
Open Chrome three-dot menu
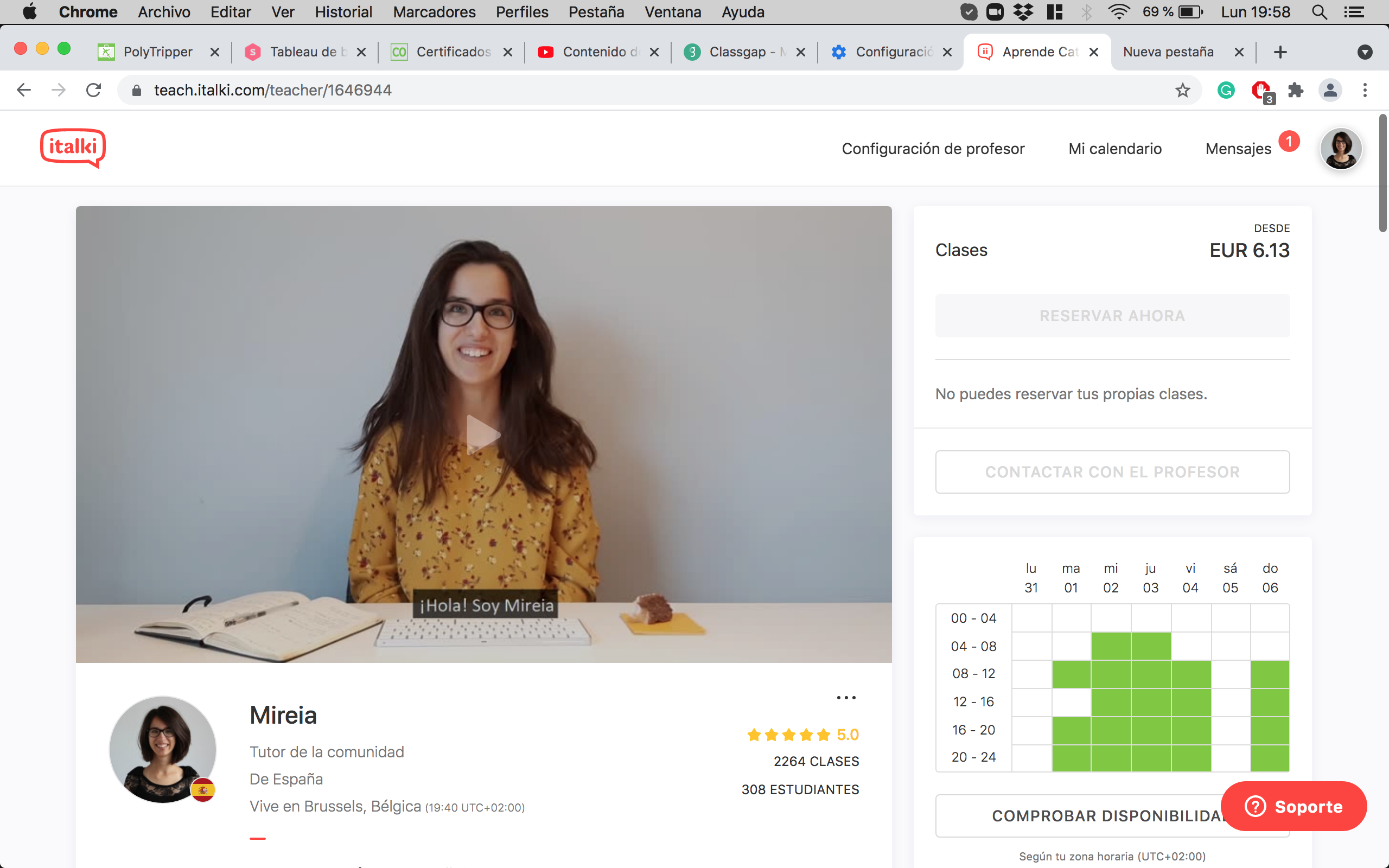[1365, 90]
